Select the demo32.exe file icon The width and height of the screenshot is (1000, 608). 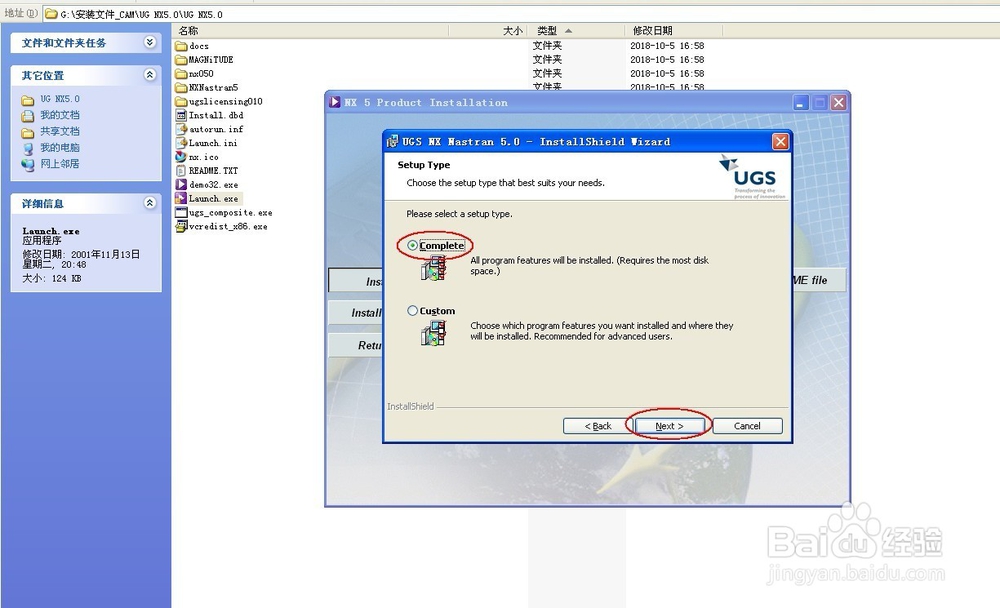point(181,185)
